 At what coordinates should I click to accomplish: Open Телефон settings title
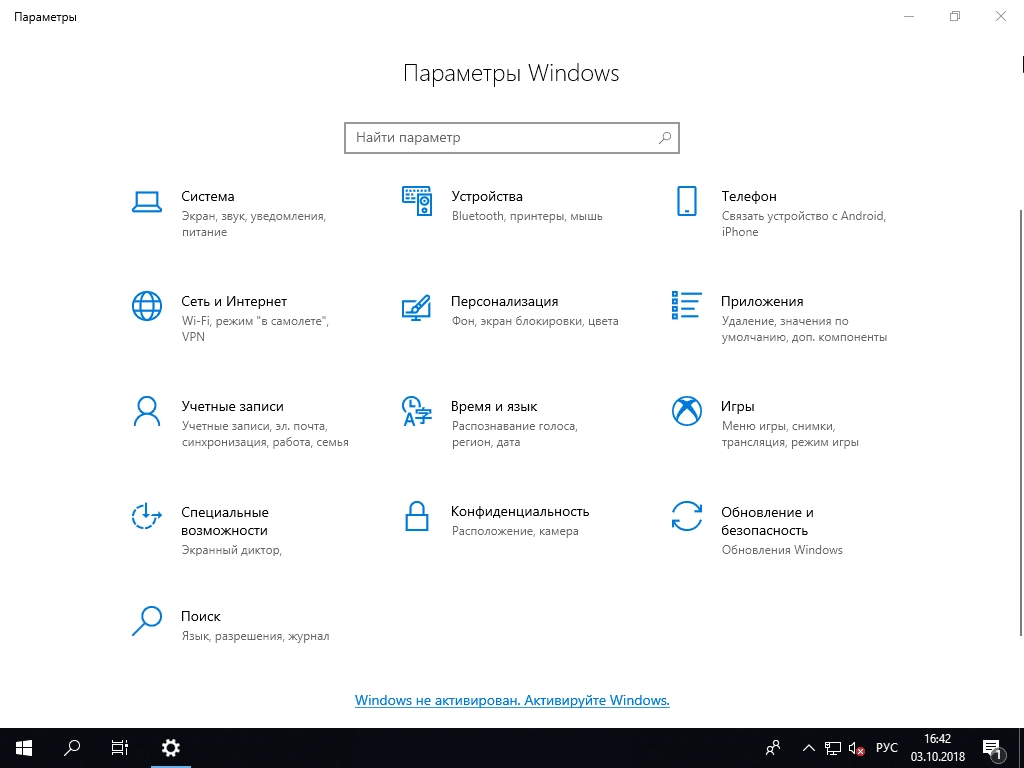748,197
